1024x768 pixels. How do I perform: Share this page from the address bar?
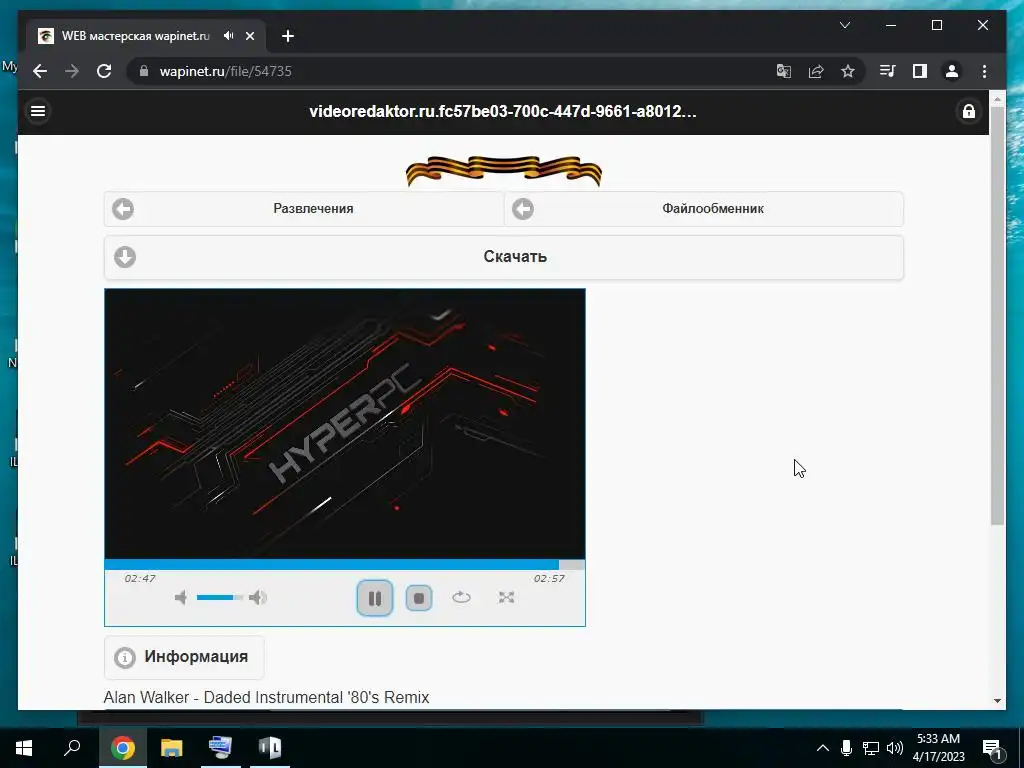[x=816, y=71]
